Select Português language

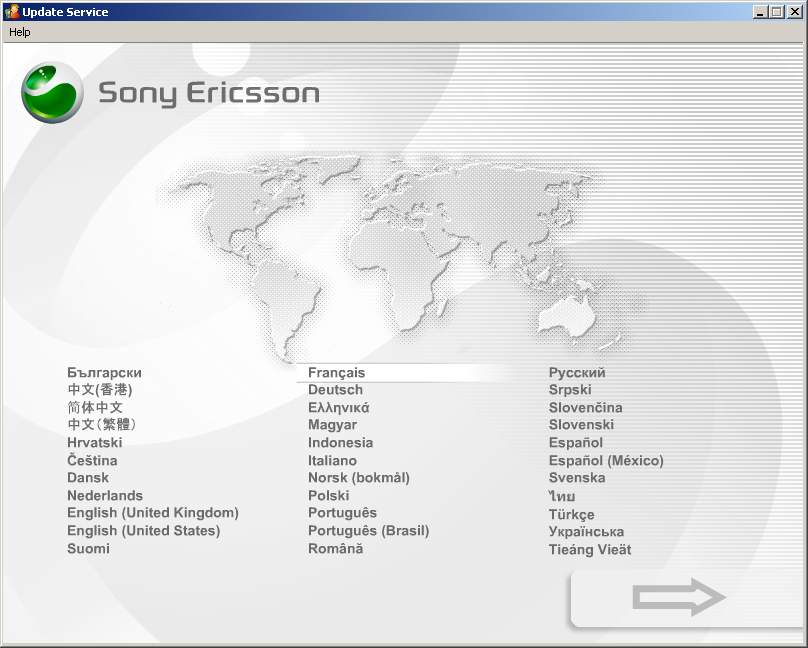342,513
